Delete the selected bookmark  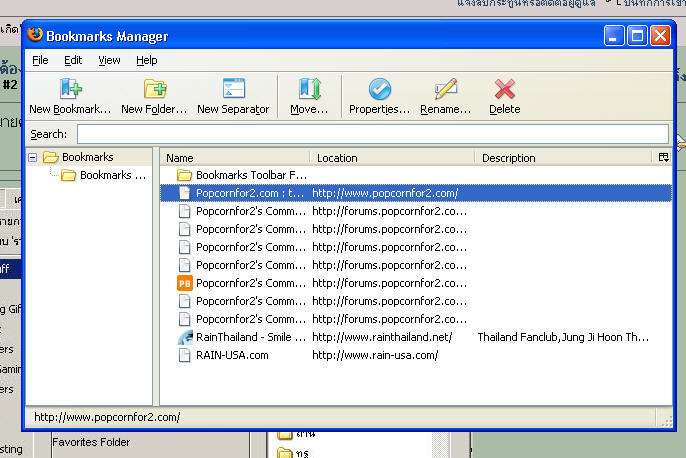(504, 96)
